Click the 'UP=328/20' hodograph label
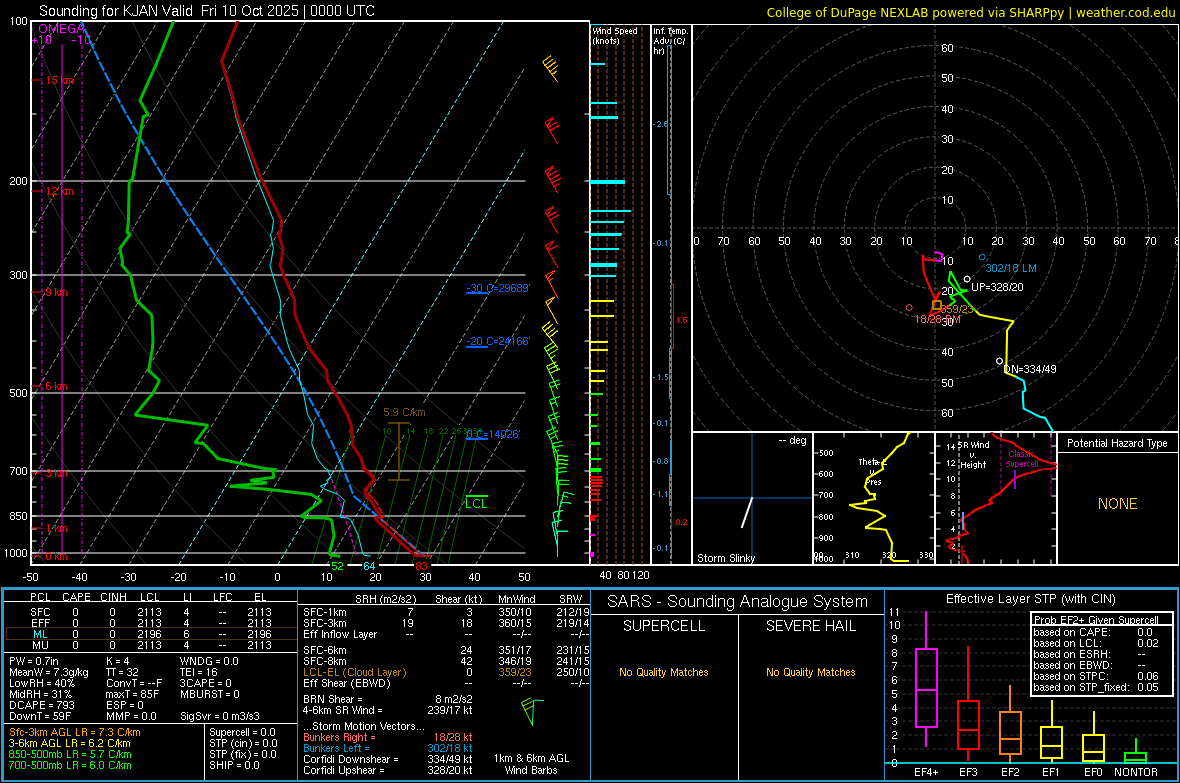 997,288
